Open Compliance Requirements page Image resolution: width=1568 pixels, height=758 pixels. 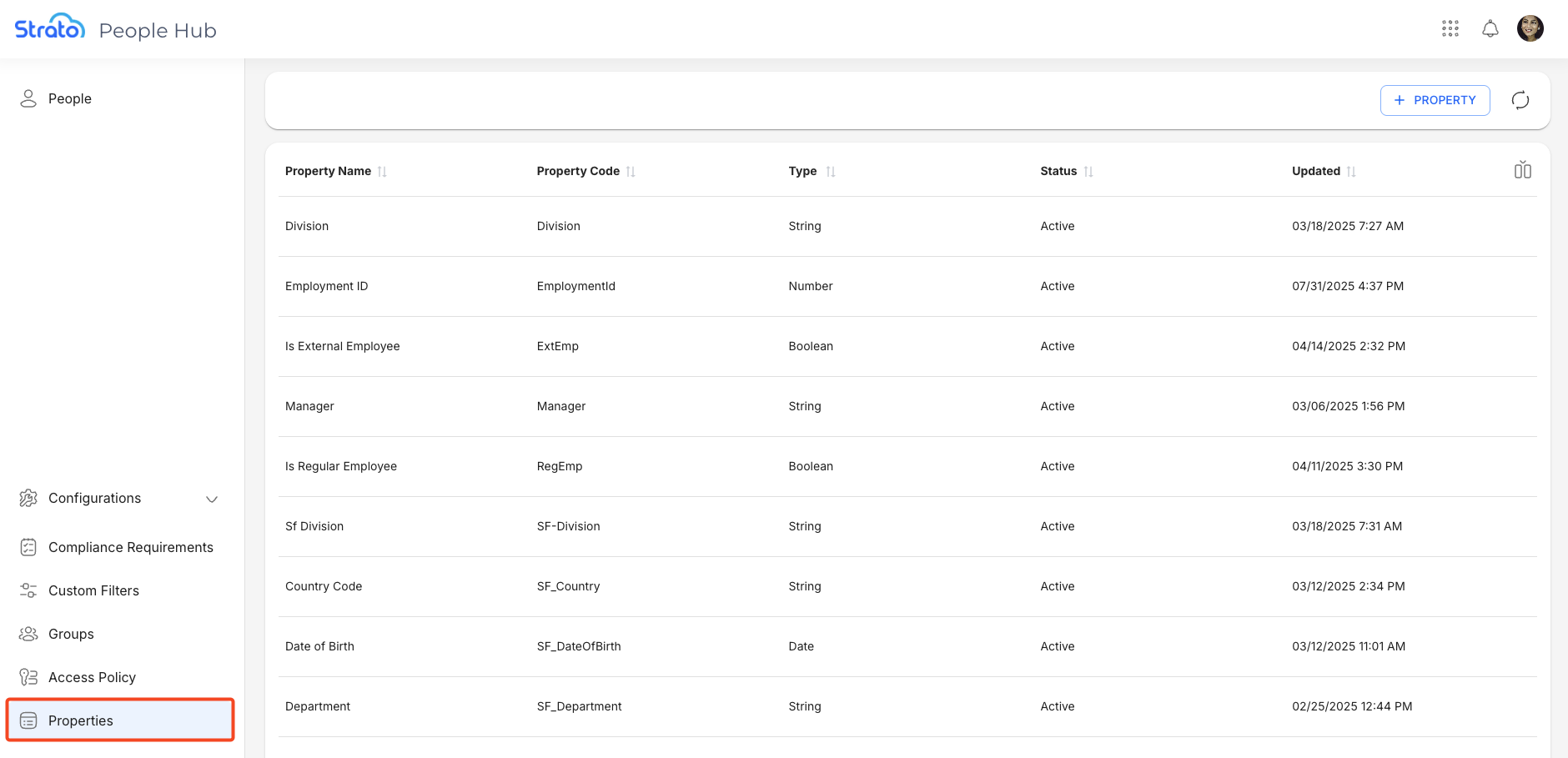pos(130,547)
